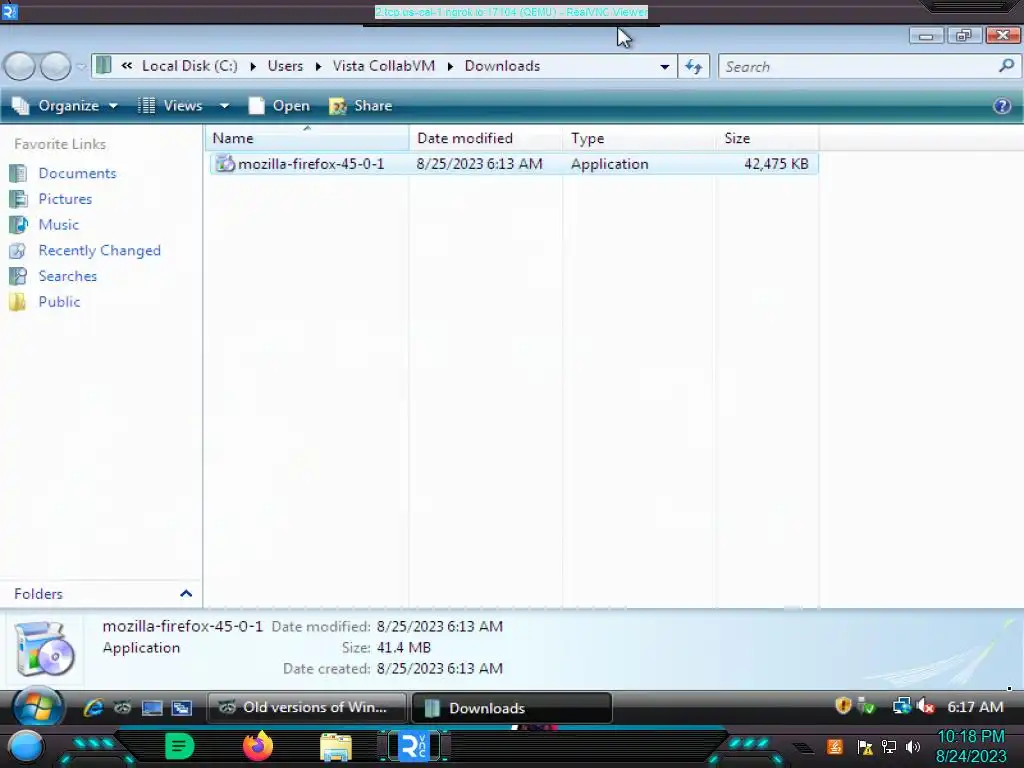1024x768 pixels.
Task: Sort by Date modified column header
Action: coord(486,138)
